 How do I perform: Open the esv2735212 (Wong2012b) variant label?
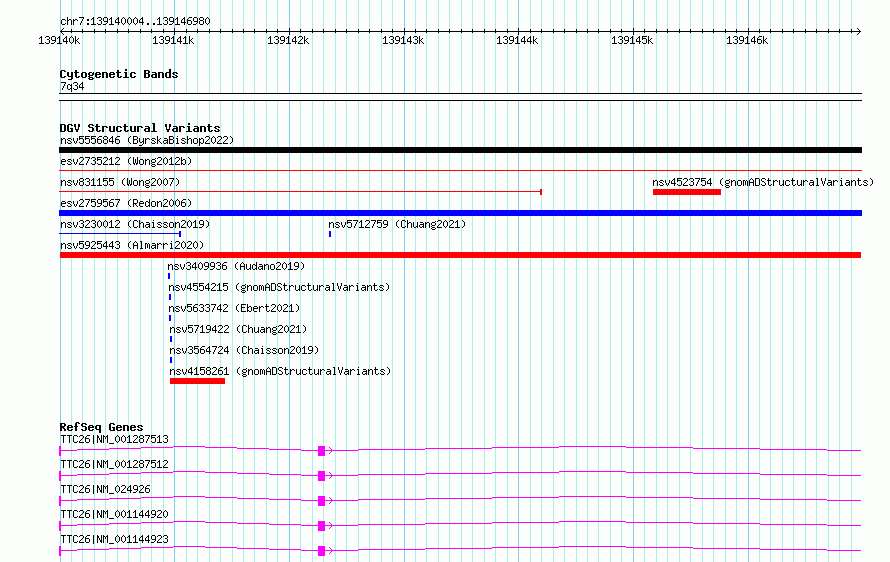pyautogui.click(x=126, y=161)
